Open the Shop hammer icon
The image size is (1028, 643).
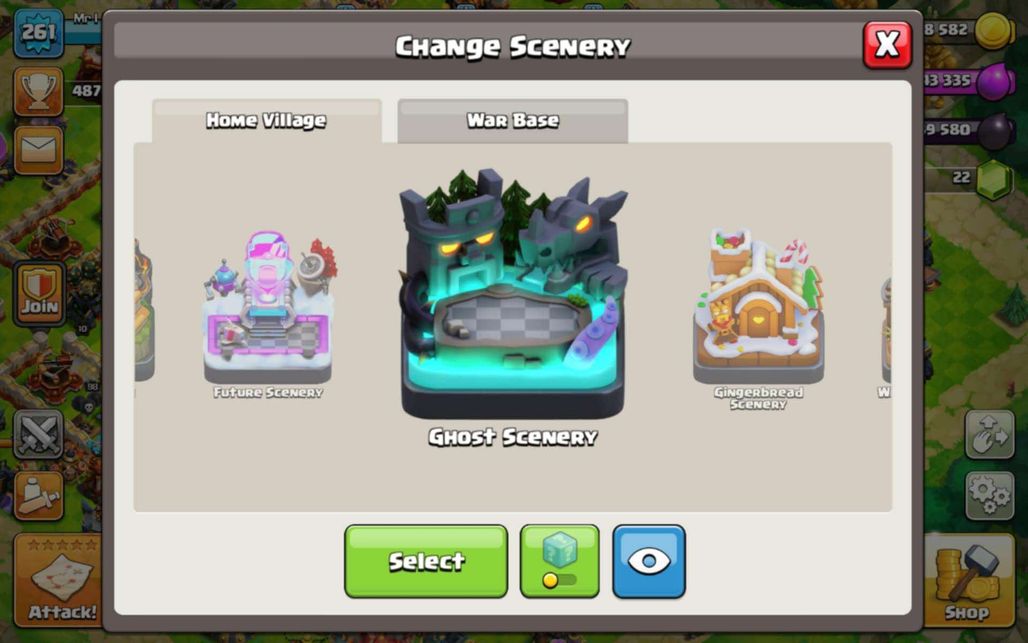pos(969,580)
